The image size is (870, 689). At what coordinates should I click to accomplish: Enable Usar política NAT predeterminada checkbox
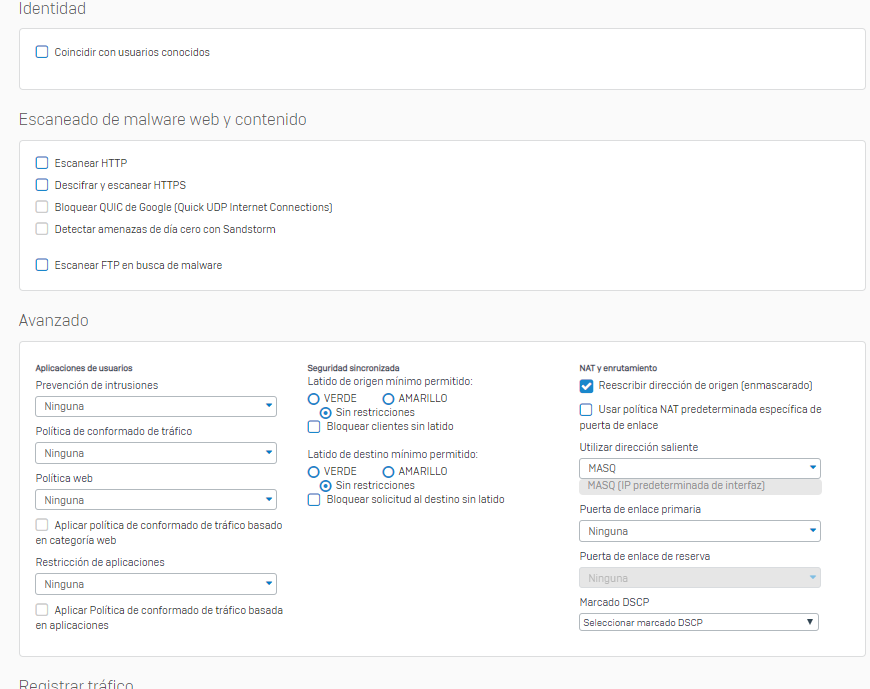(586, 410)
